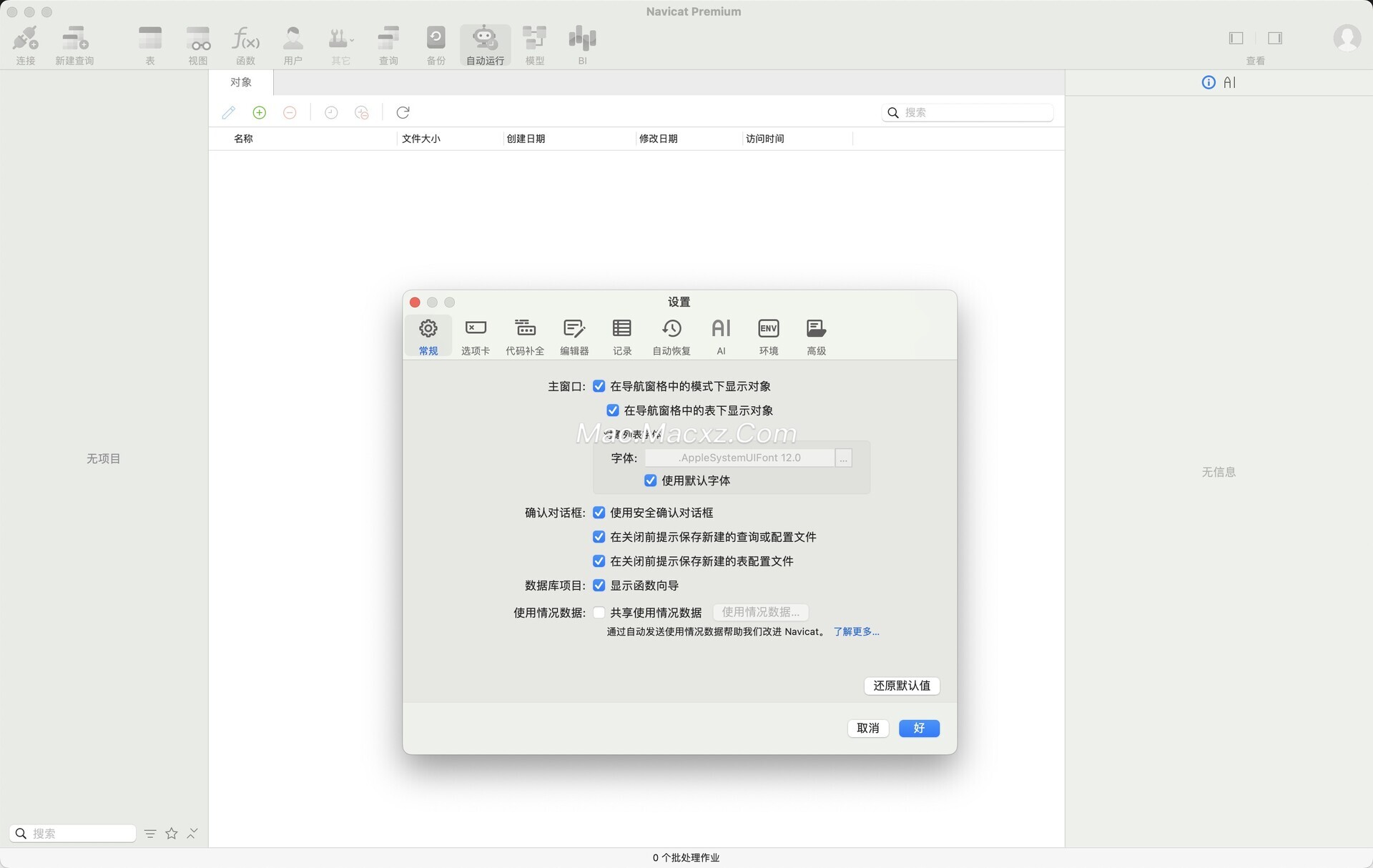Viewport: 1373px width, 868px height.
Task: Click the collapse chevrons icon in navigation footer
Action: pyautogui.click(x=192, y=834)
